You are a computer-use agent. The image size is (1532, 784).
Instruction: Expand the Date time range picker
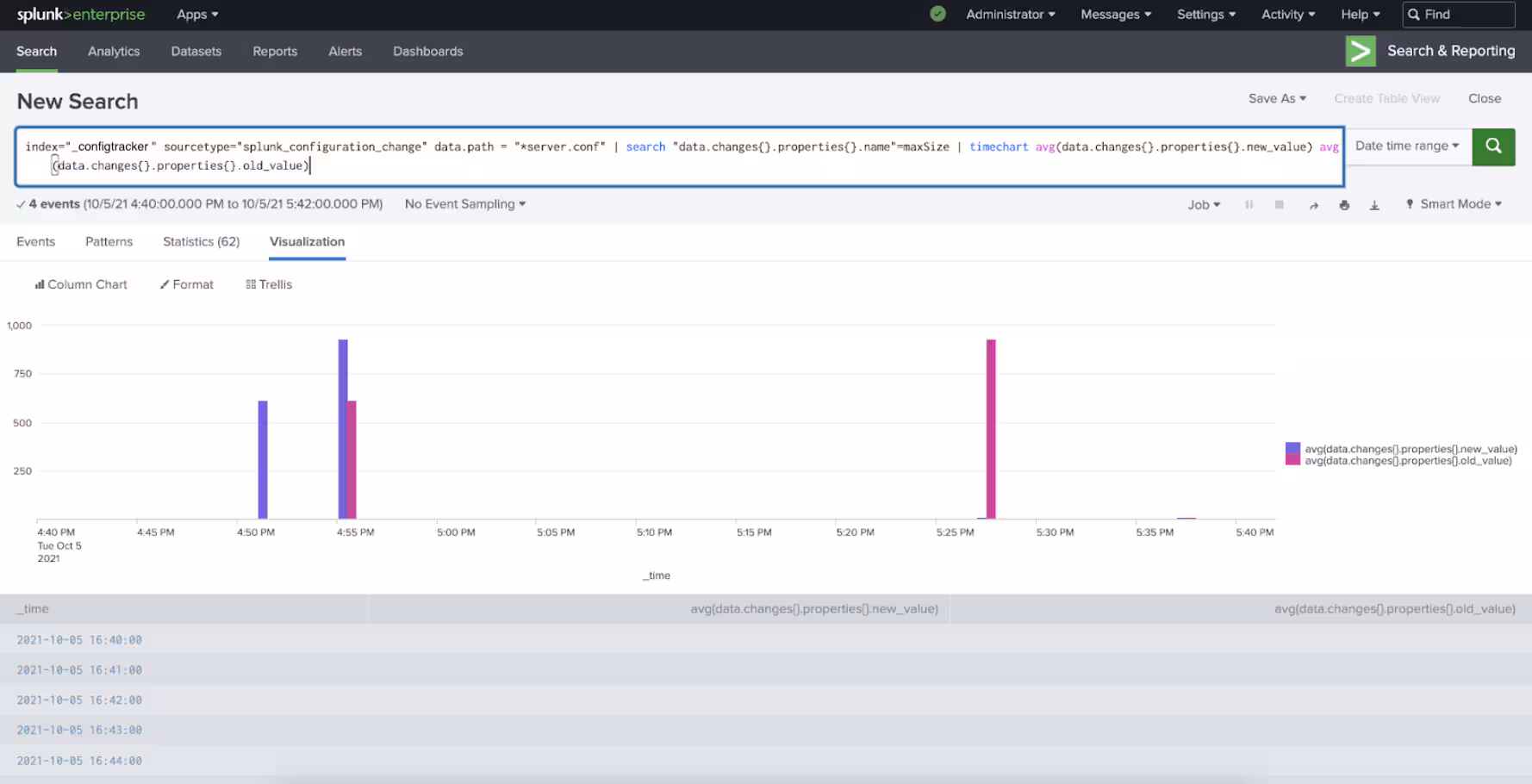1406,146
